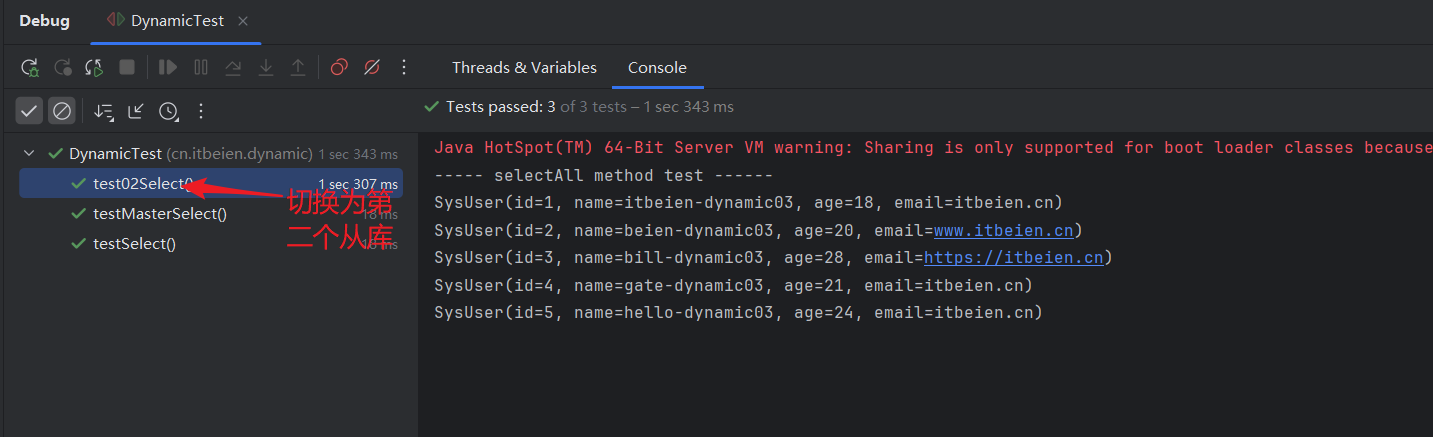Open the test sort options
Screen dimensions: 1433x437
point(103,111)
